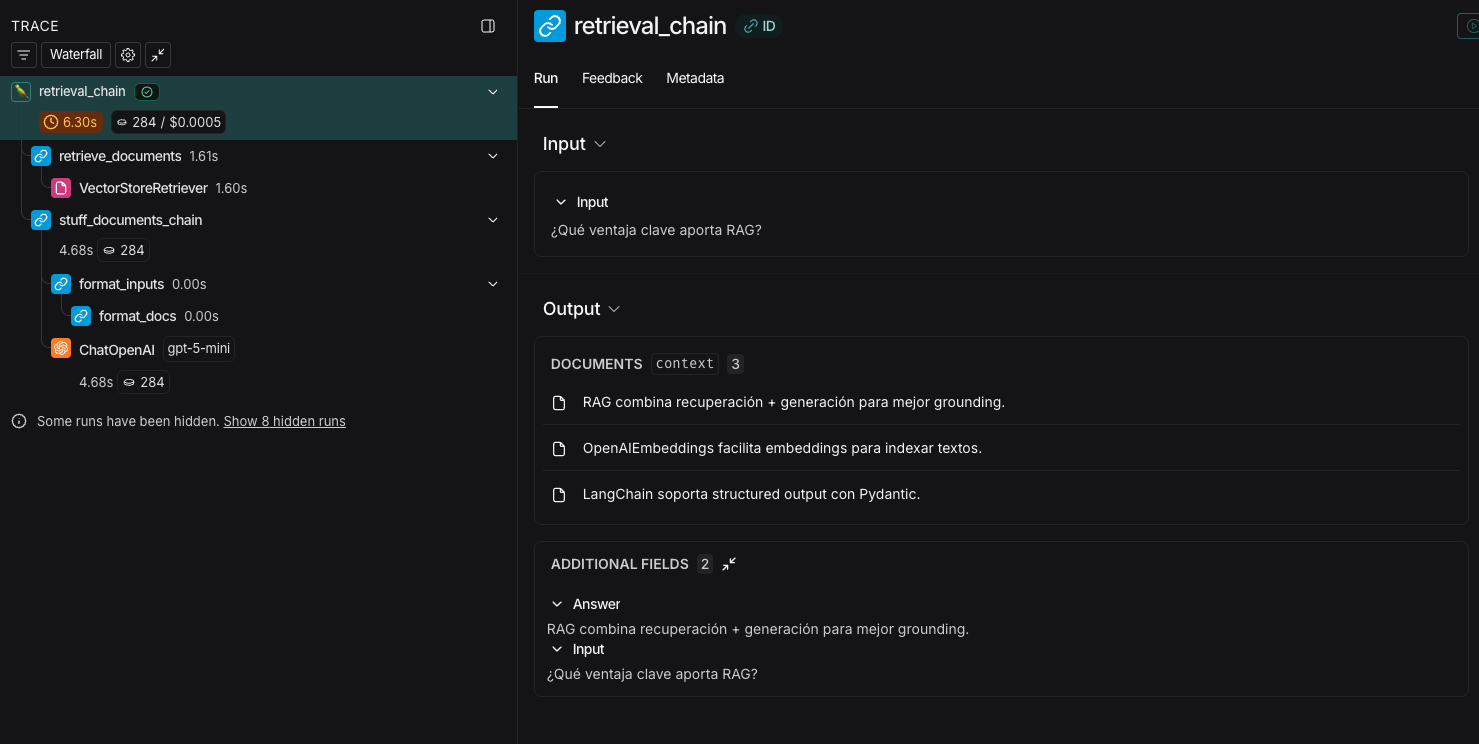
Task: Click the ChatOpenAI model icon
Action: pyautogui.click(x=61, y=349)
